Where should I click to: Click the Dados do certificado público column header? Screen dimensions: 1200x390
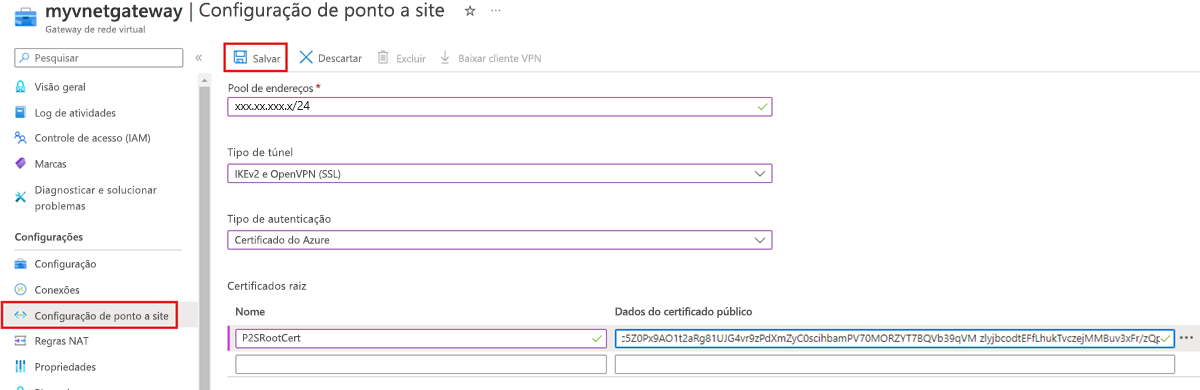click(683, 312)
